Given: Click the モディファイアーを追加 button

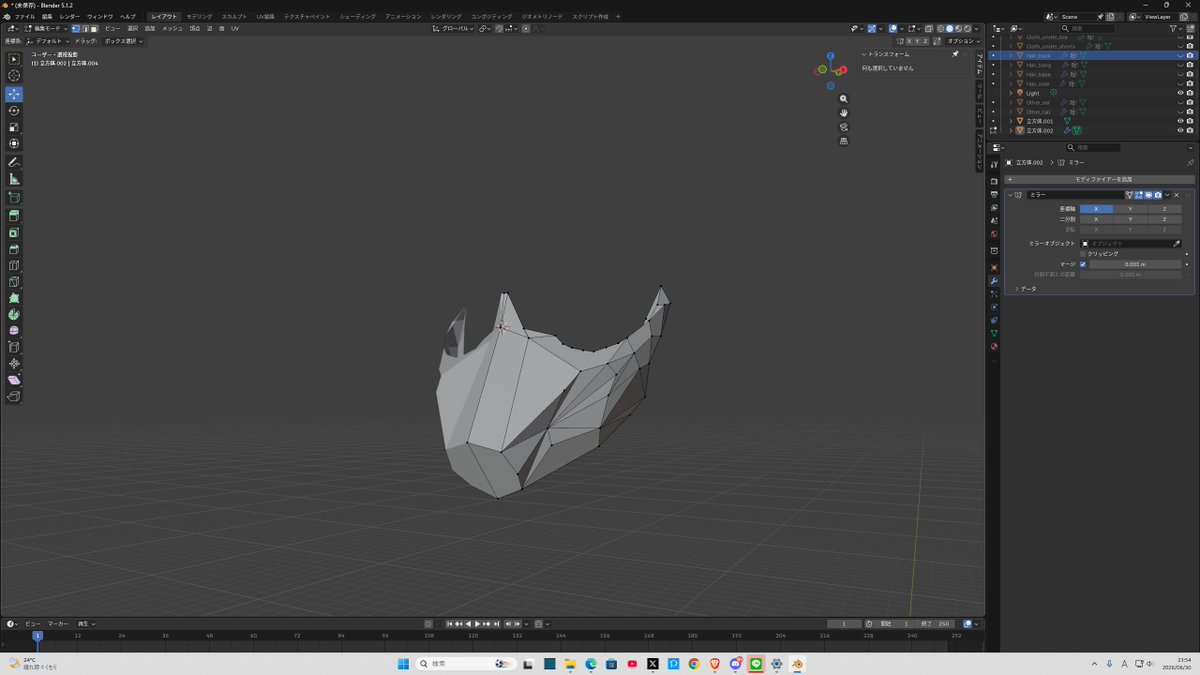Looking at the screenshot, I should (1098, 179).
